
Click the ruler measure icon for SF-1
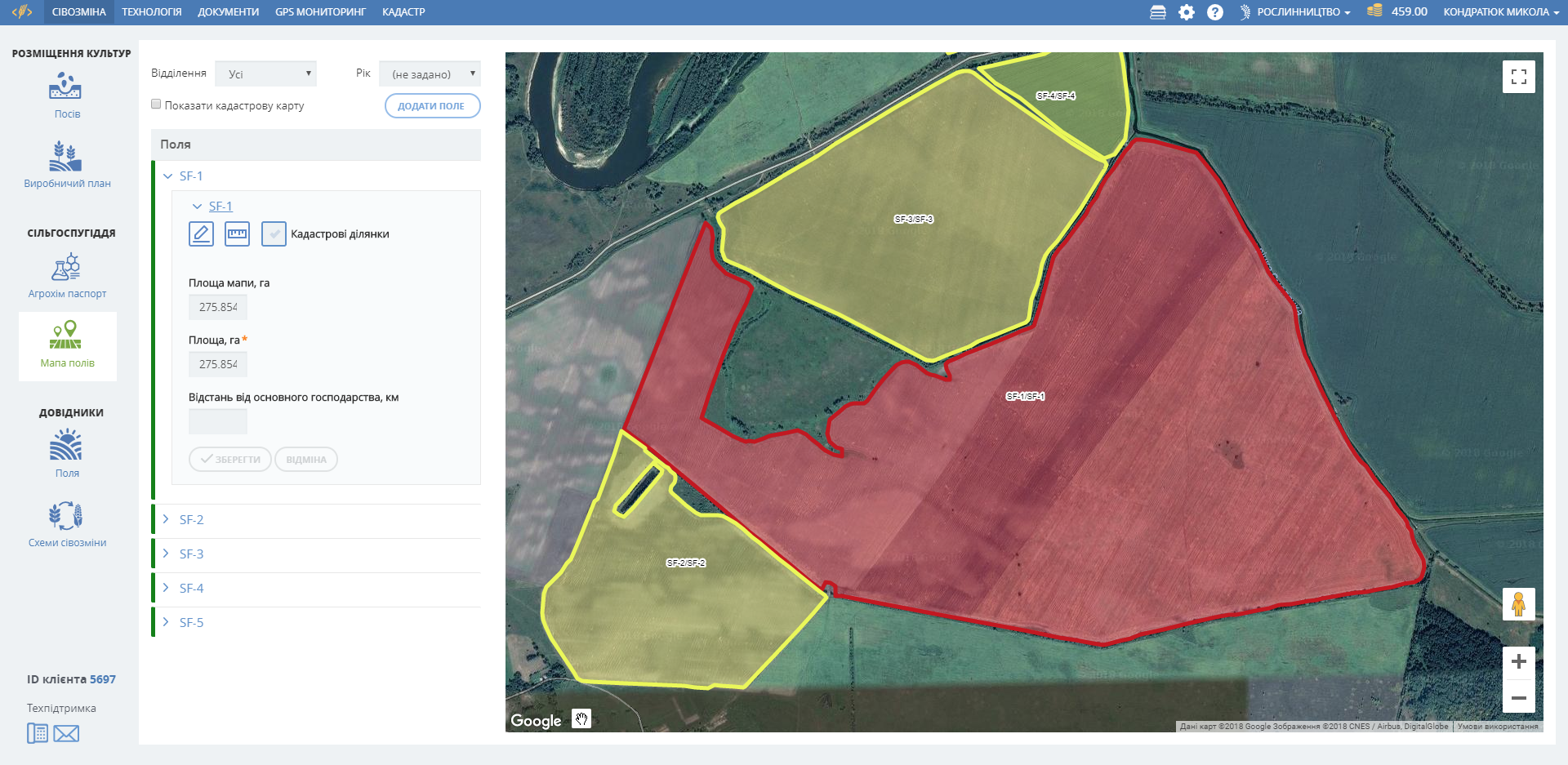click(238, 234)
